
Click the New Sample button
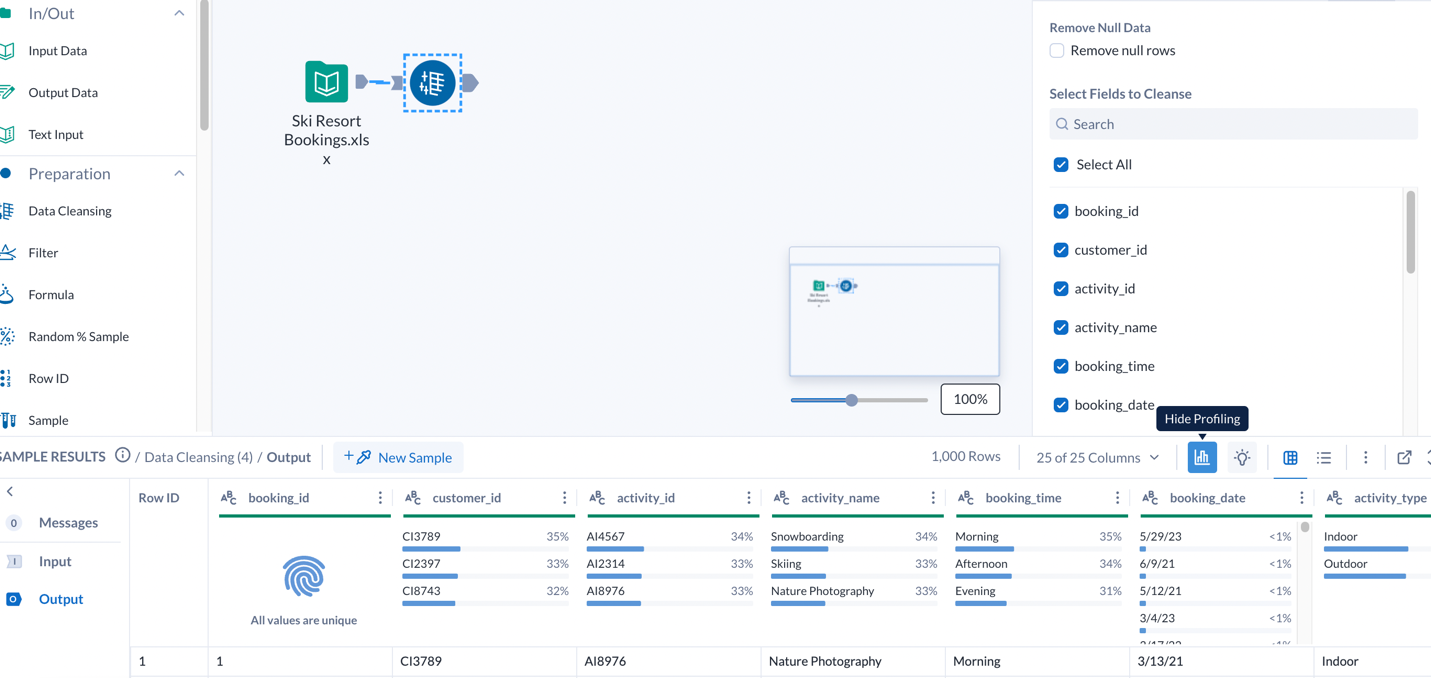pos(398,457)
